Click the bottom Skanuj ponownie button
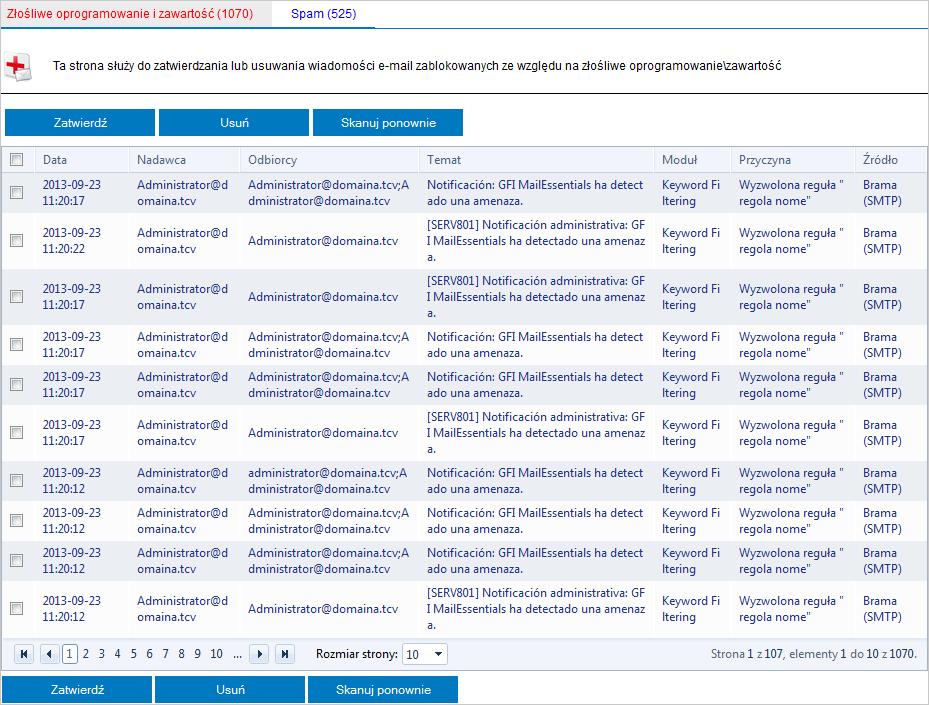 point(383,690)
